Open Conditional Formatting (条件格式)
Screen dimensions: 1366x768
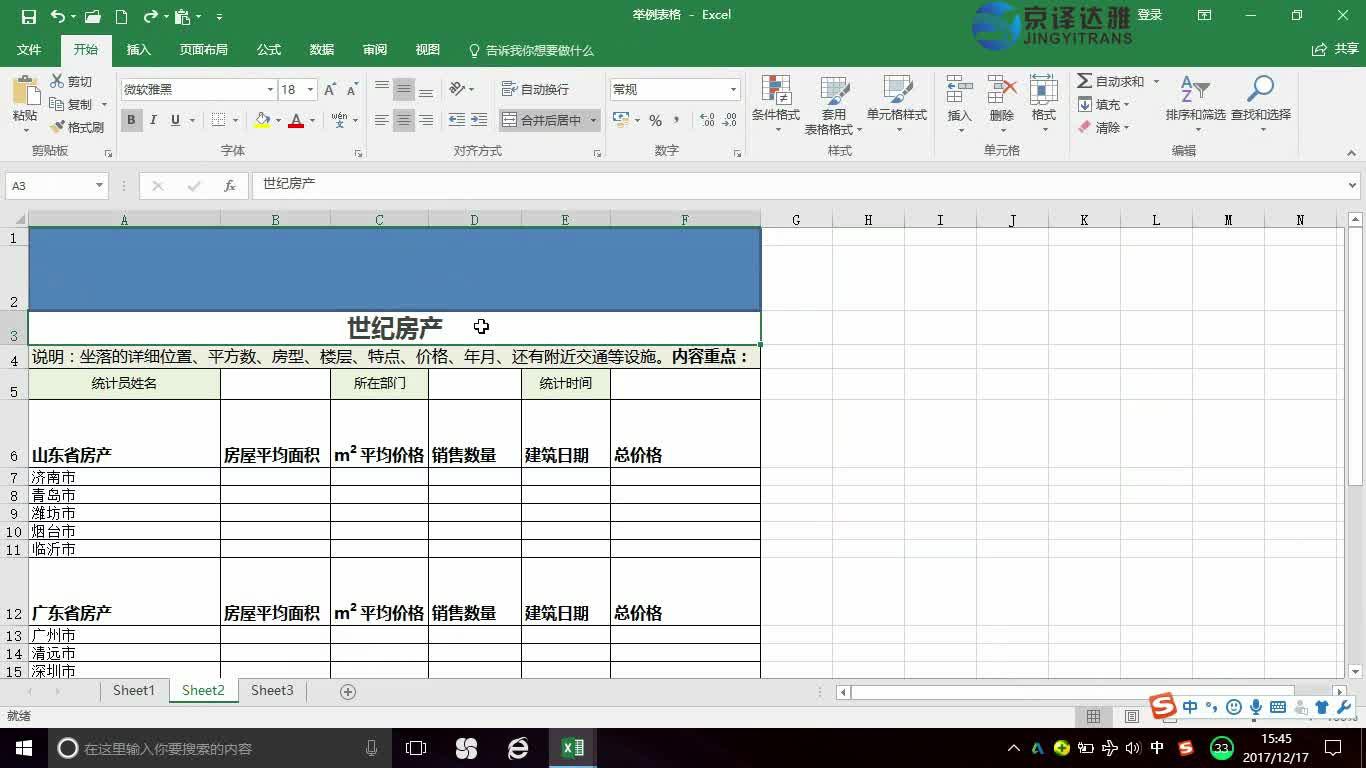point(776,104)
